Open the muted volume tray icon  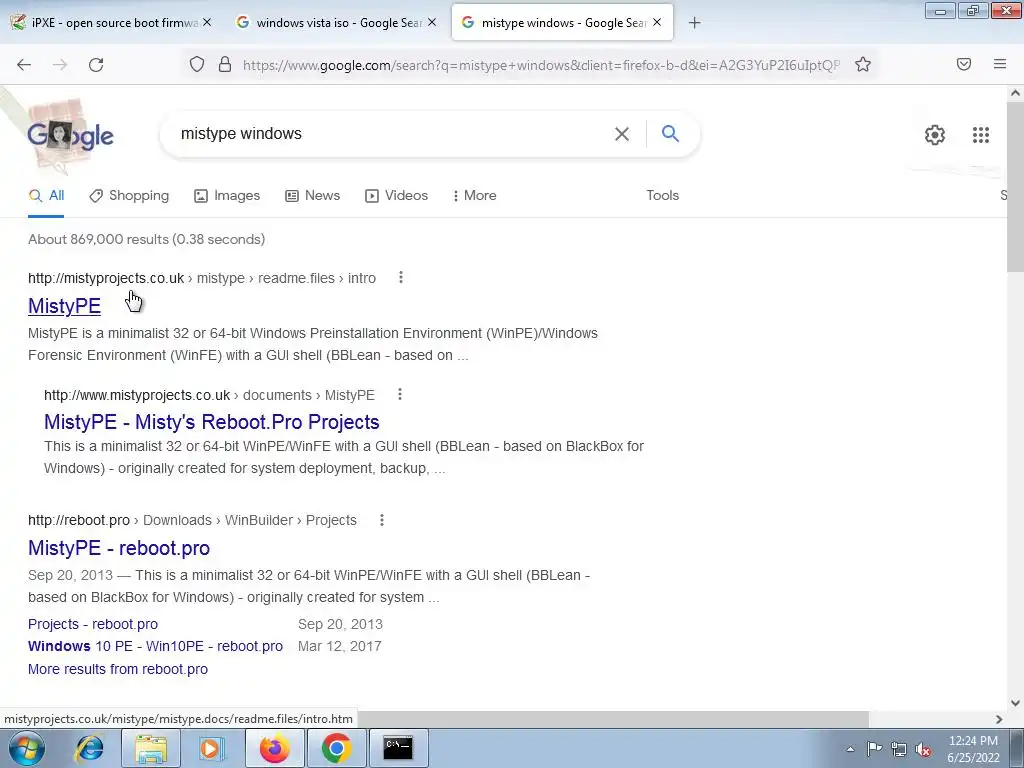click(x=923, y=750)
